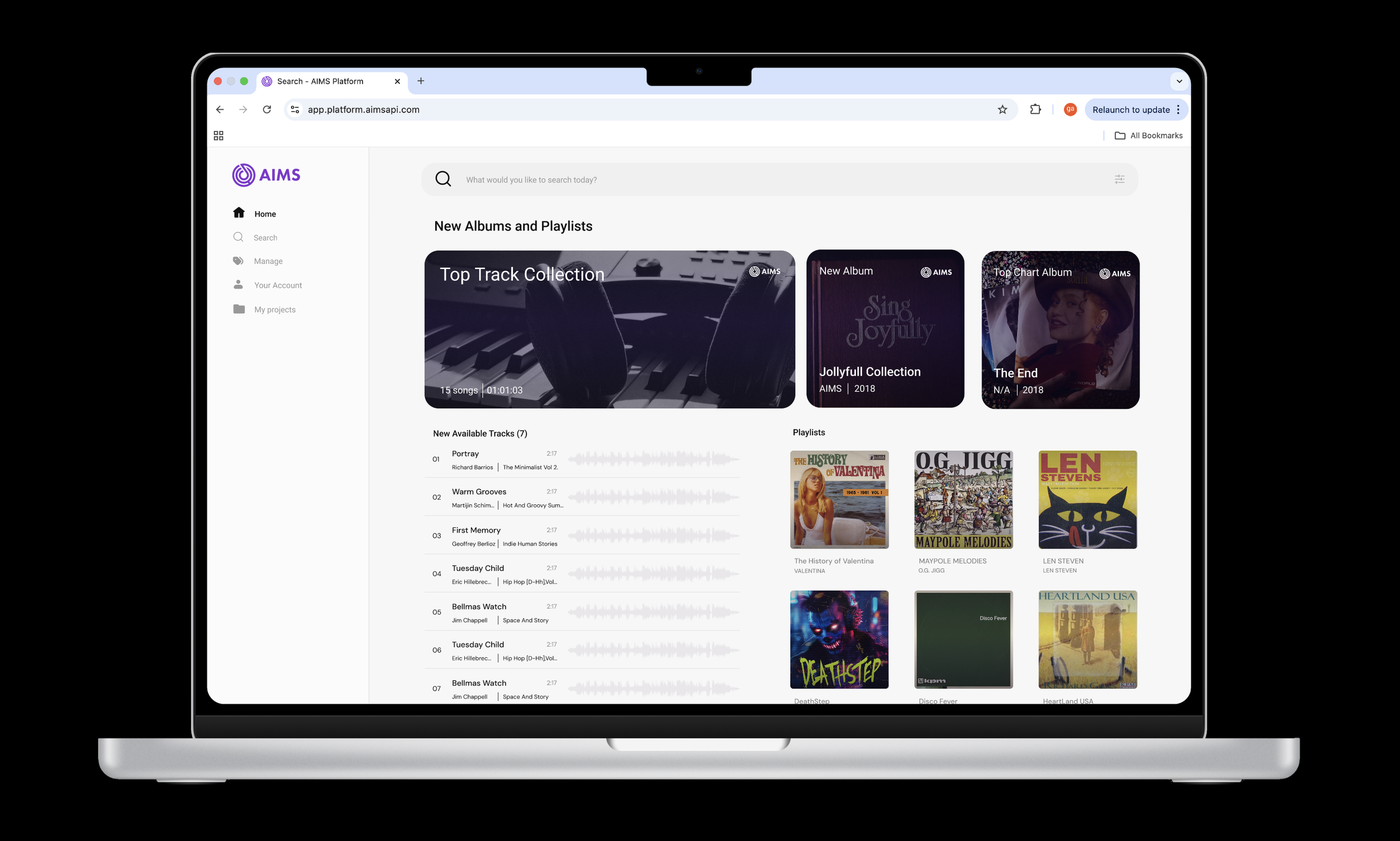The height and width of the screenshot is (841, 1400).
Task: Open the Chrome profile avatar
Action: (1069, 109)
